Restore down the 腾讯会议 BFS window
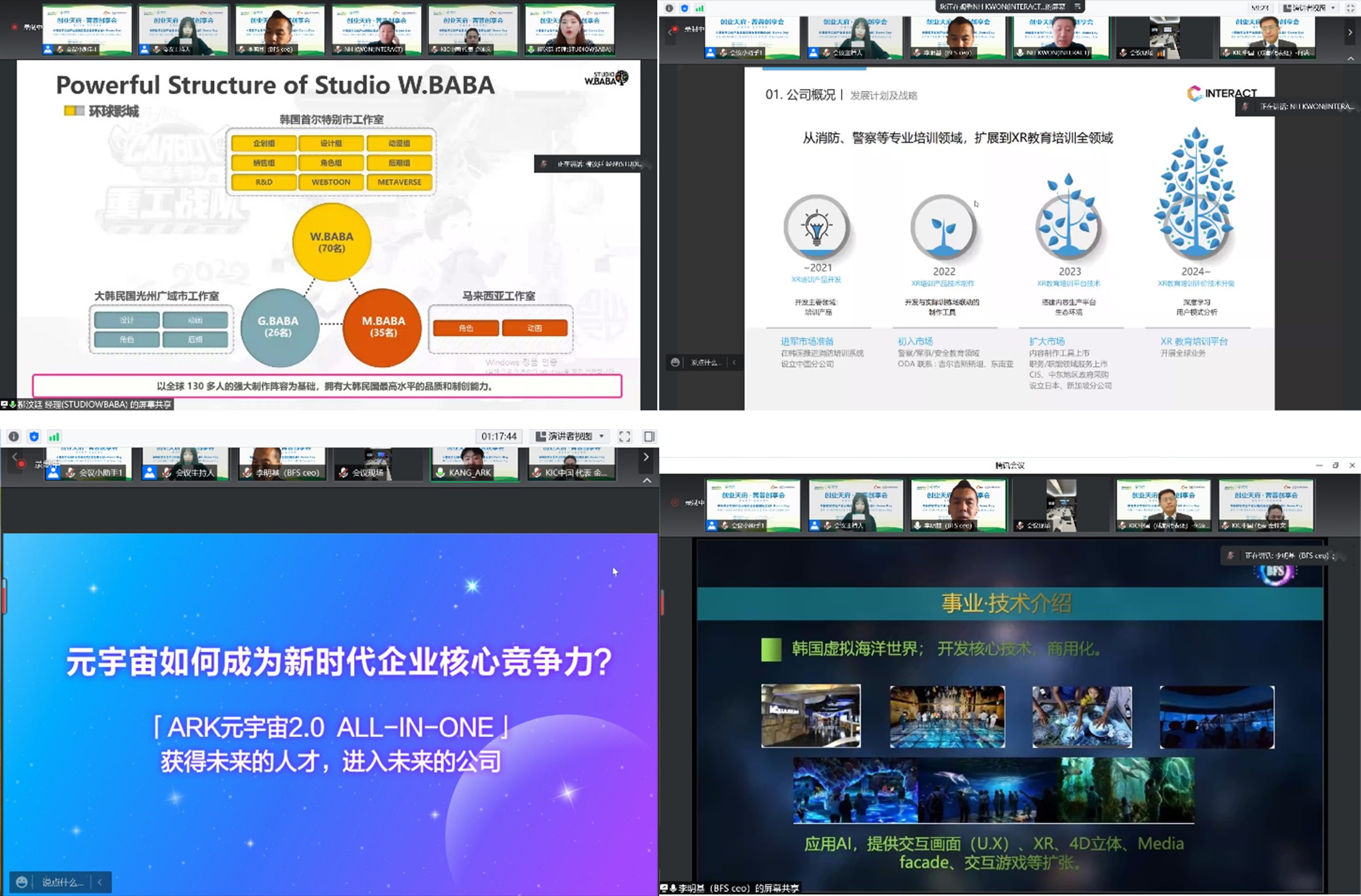 [1335, 466]
